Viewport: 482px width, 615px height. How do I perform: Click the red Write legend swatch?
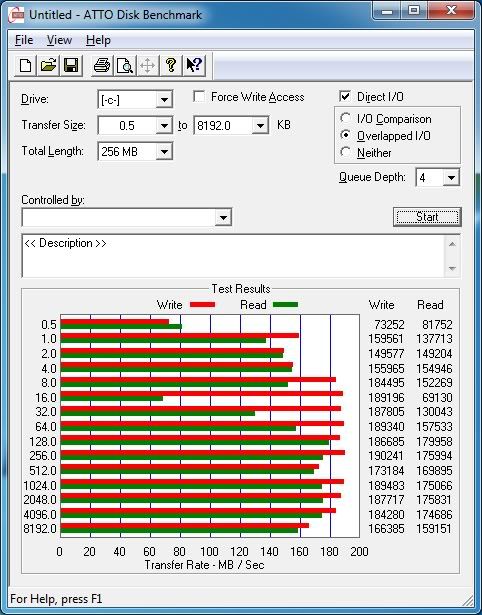pyautogui.click(x=202, y=304)
